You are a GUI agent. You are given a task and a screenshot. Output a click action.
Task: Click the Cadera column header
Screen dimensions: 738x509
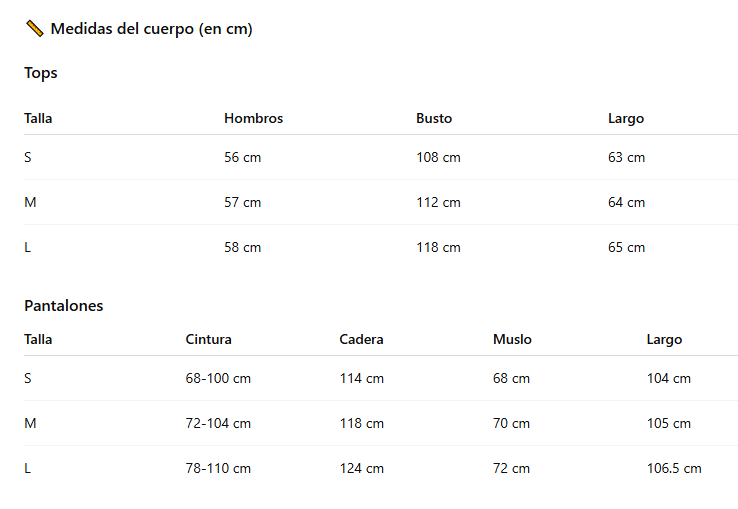pos(361,339)
